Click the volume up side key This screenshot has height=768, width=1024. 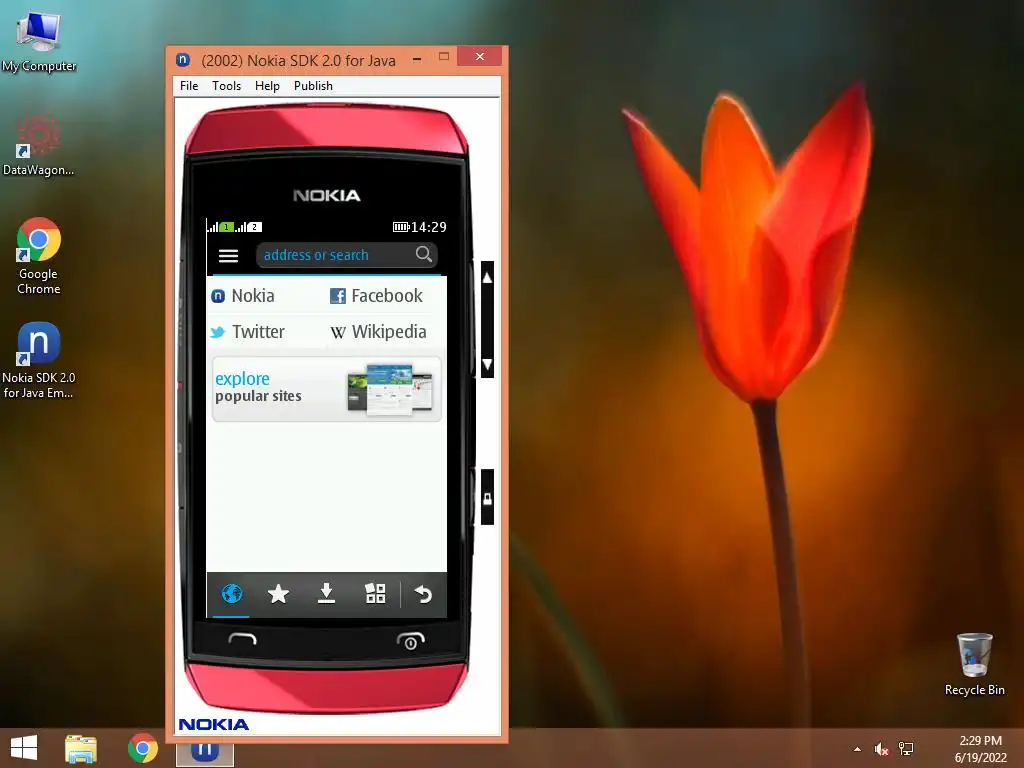(x=487, y=278)
